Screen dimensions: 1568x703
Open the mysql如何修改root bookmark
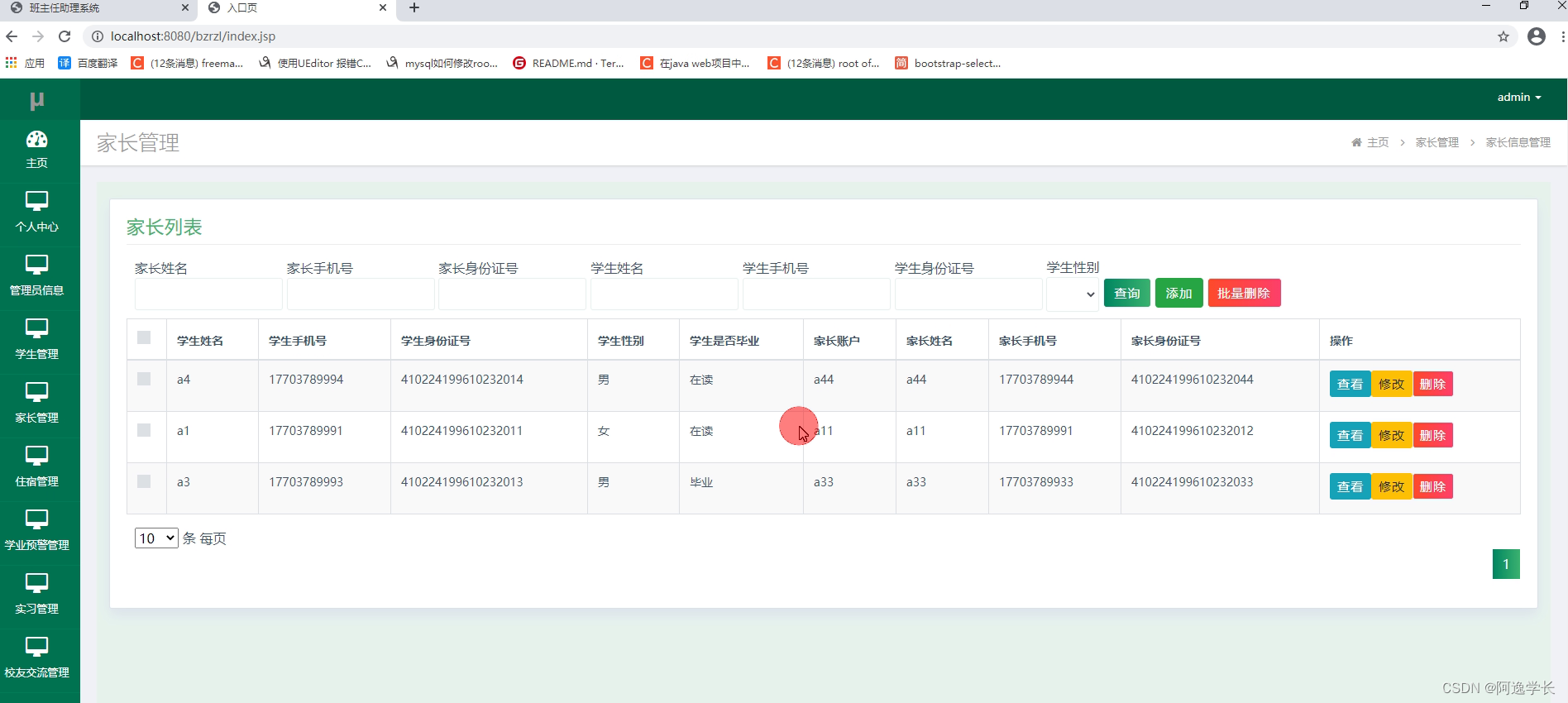pyautogui.click(x=442, y=63)
